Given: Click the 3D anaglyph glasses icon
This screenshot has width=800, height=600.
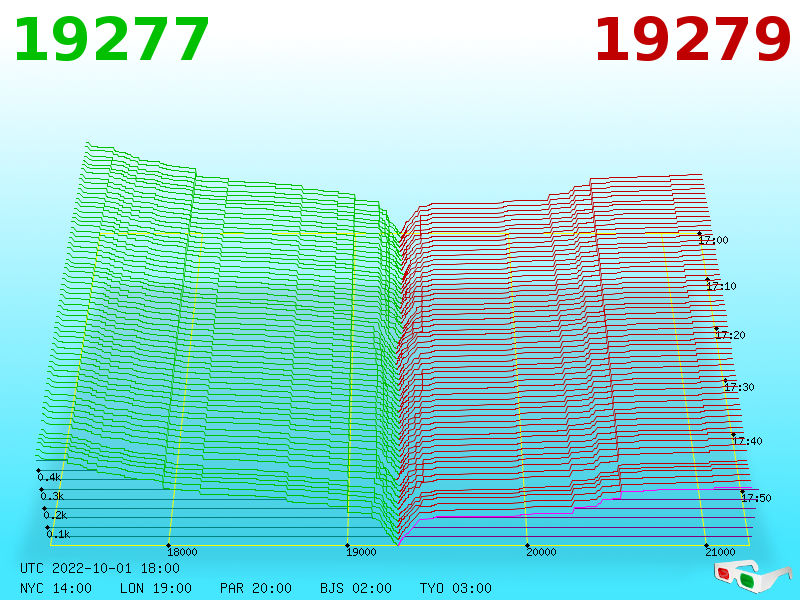Looking at the screenshot, I should pos(752,576).
